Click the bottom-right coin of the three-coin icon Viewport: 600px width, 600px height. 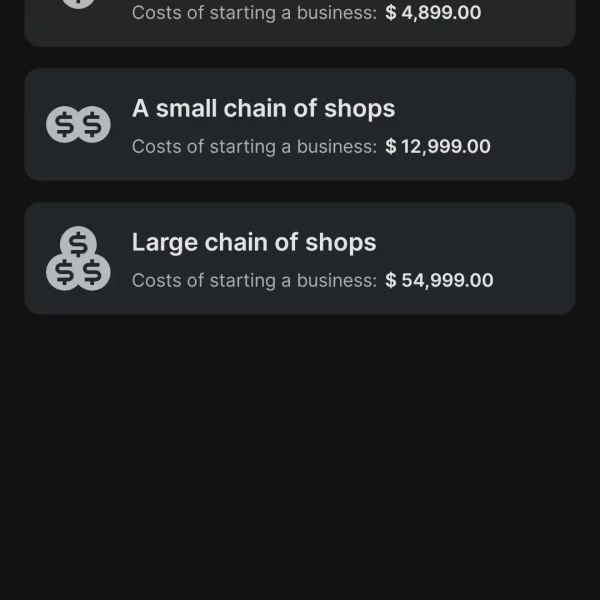93,271
